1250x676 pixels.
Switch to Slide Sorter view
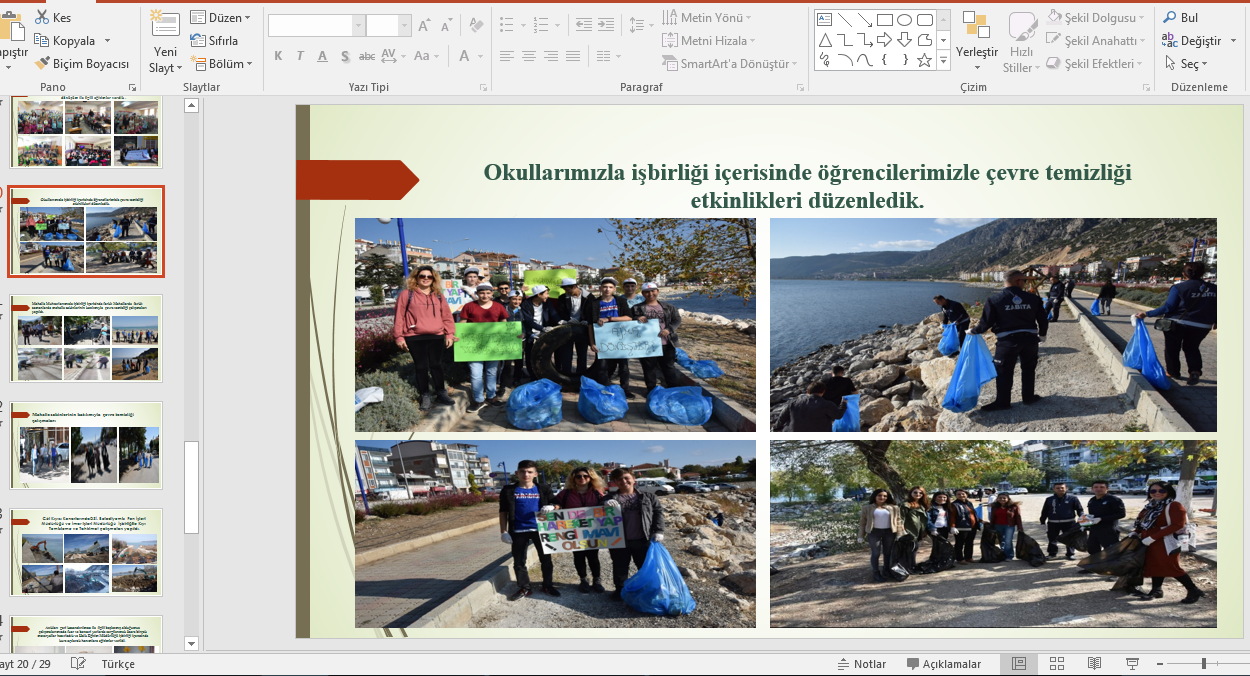1057,664
